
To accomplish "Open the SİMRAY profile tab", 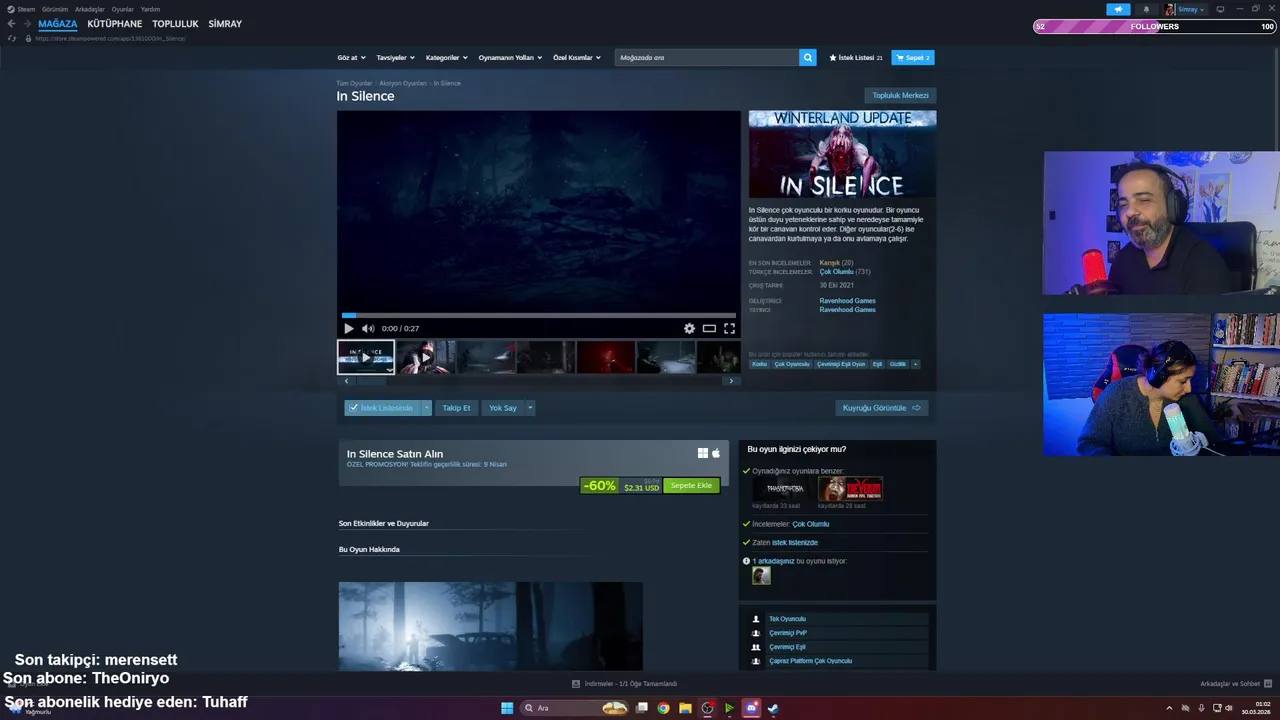I will click(x=225, y=24).
